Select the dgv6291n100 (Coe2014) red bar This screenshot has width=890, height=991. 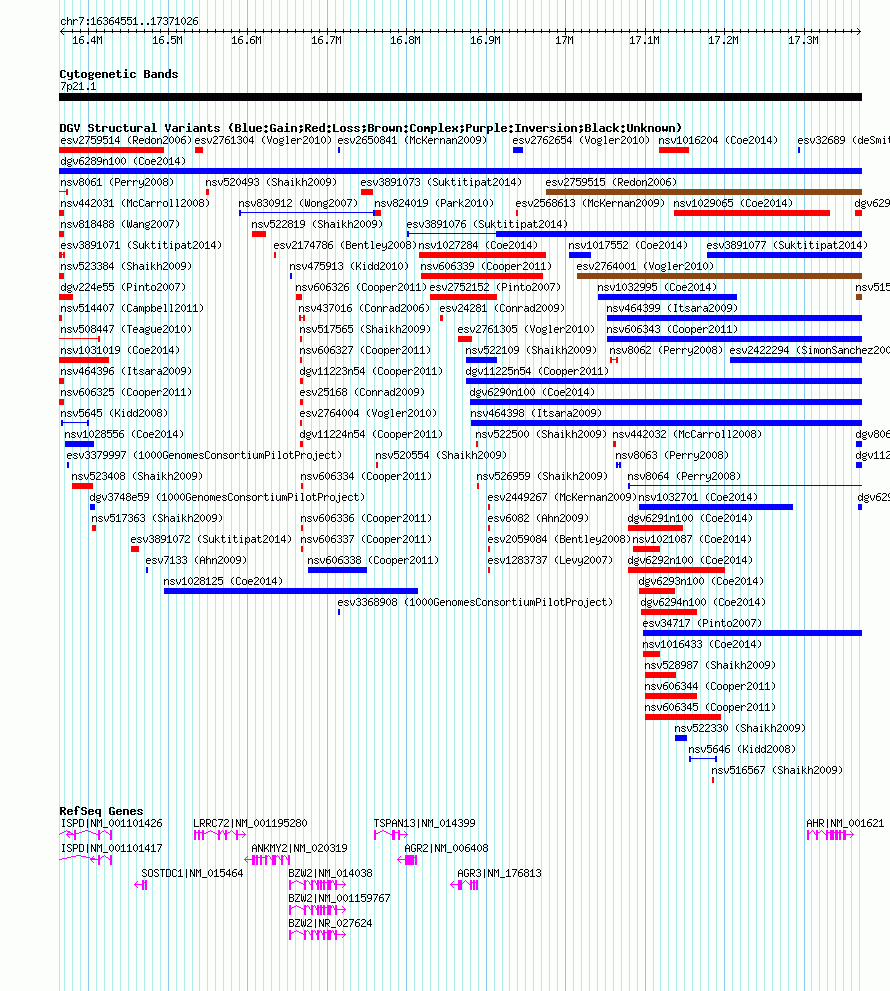coord(655,528)
